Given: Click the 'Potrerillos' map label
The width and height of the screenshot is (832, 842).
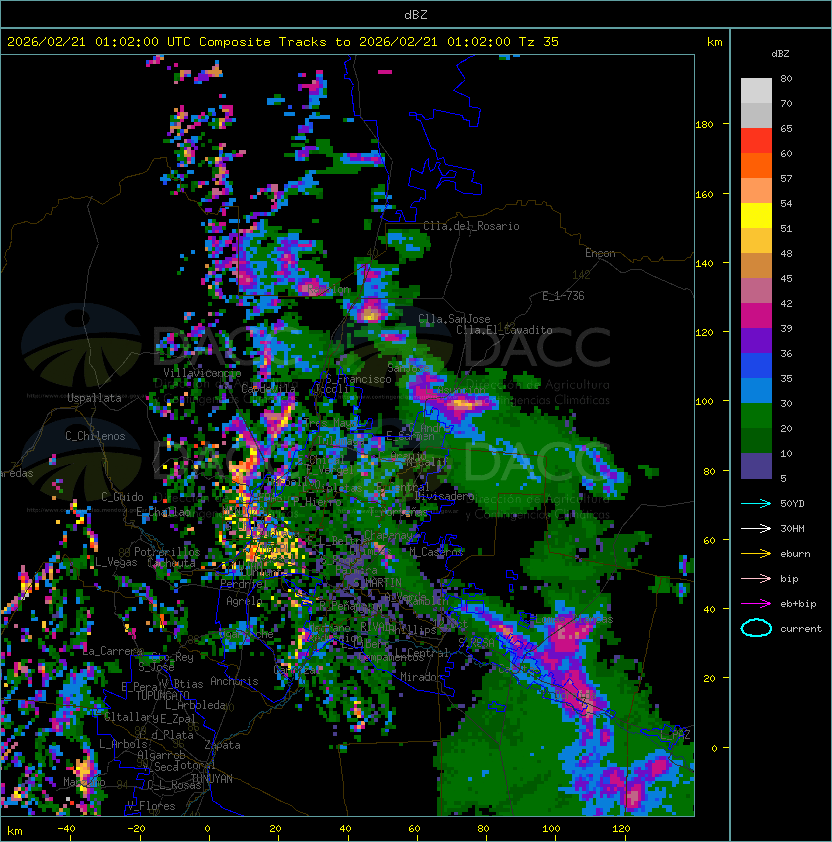Looking at the screenshot, I should click(167, 551).
